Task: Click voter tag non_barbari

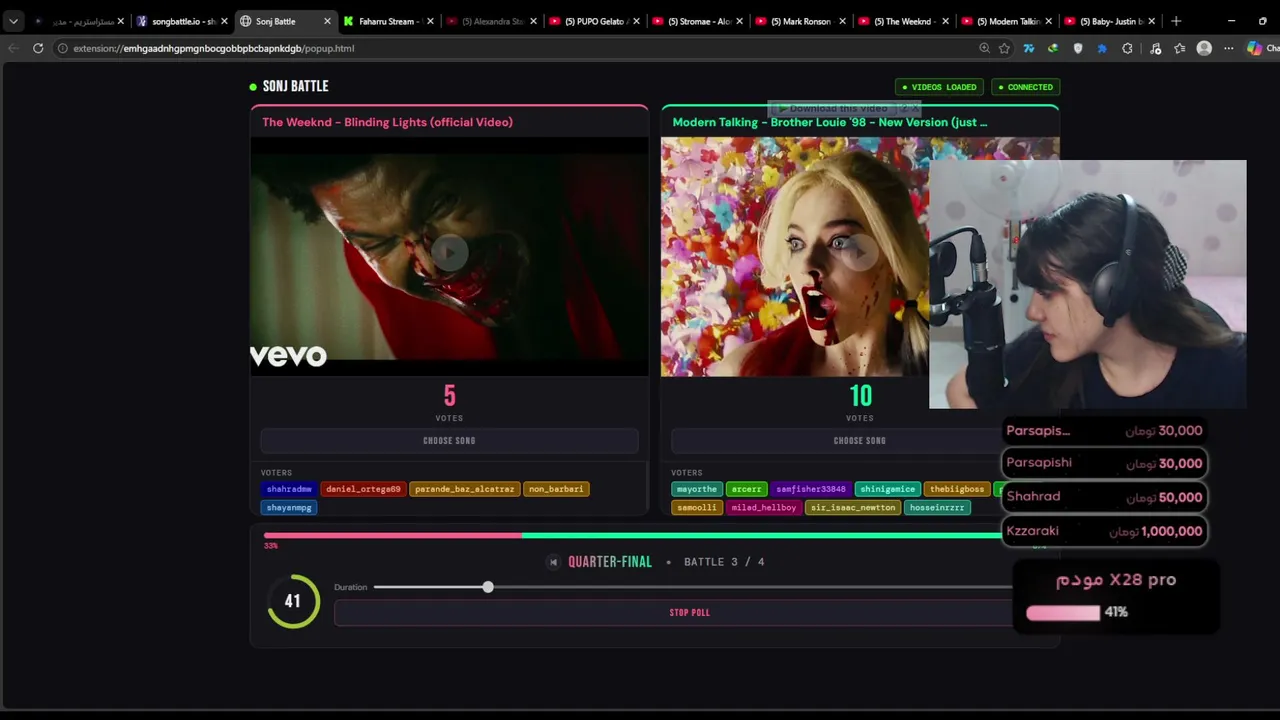Action: tap(556, 489)
